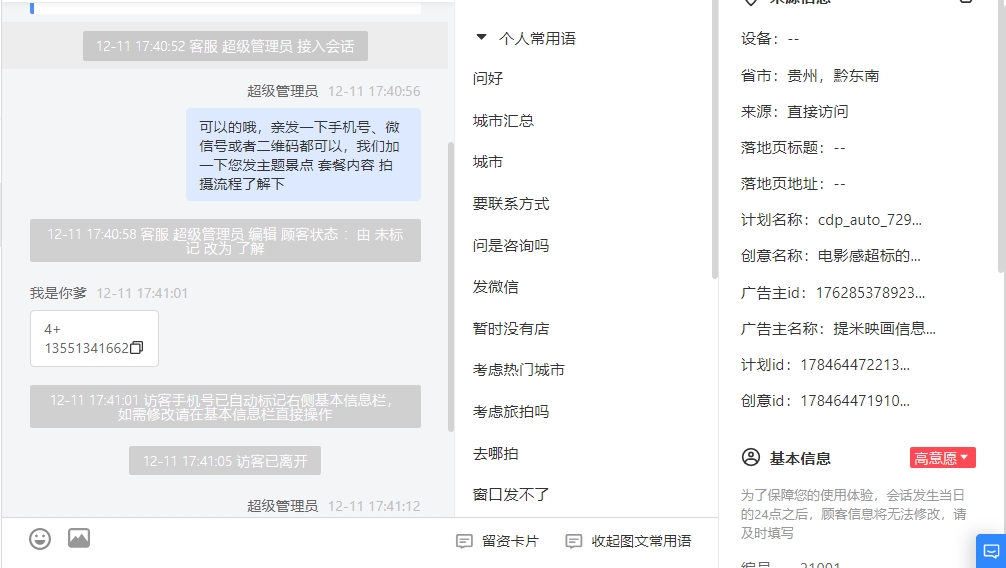Select the 发微信 quick phrase
The height and width of the screenshot is (568, 1006).
coord(495,287)
